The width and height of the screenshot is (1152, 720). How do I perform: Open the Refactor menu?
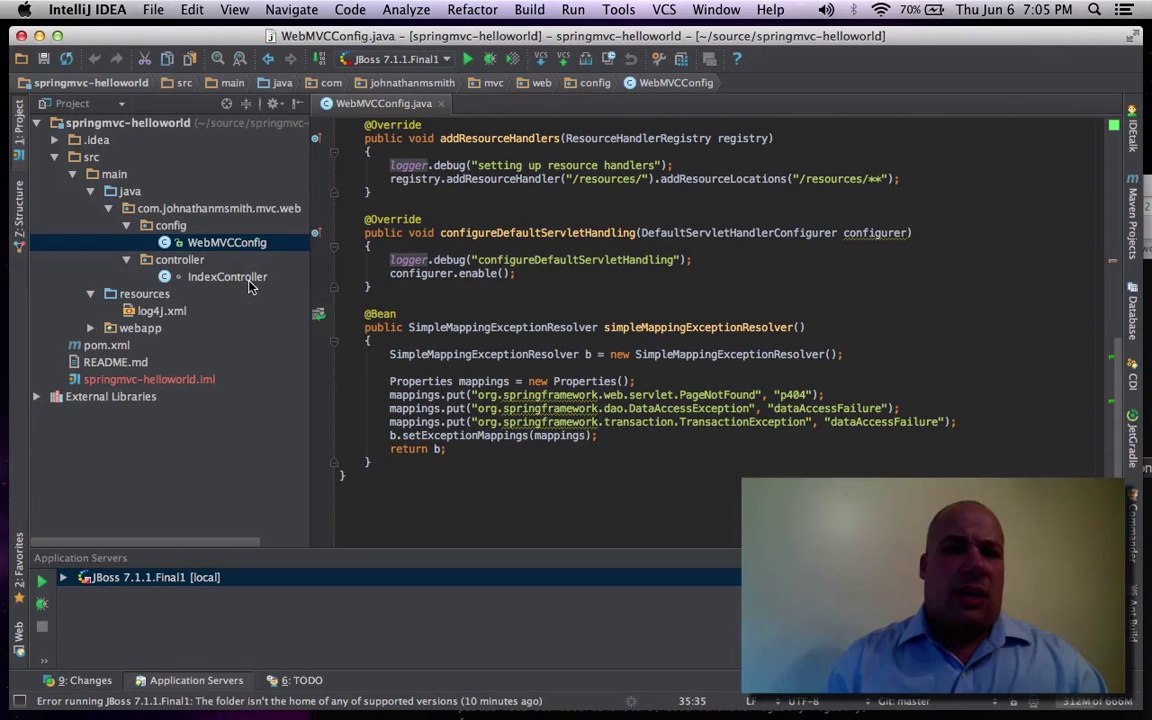coord(472,10)
